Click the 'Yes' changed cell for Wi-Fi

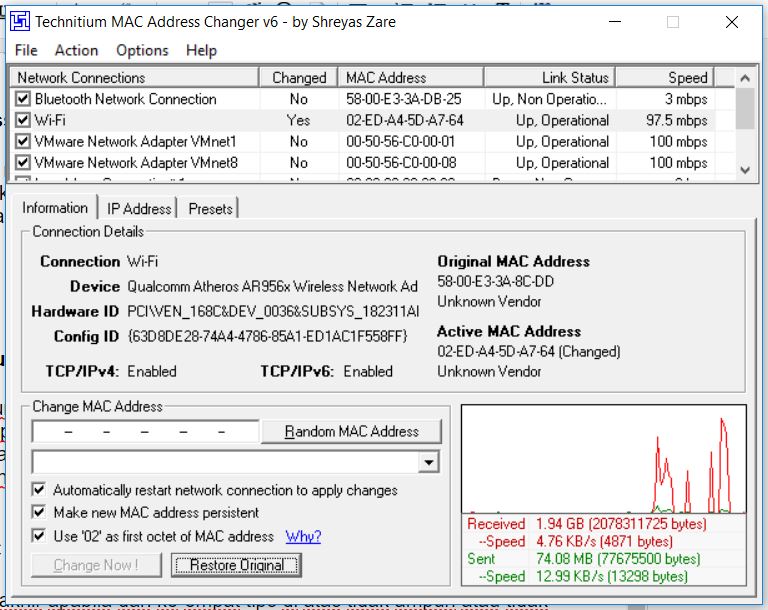click(x=298, y=121)
